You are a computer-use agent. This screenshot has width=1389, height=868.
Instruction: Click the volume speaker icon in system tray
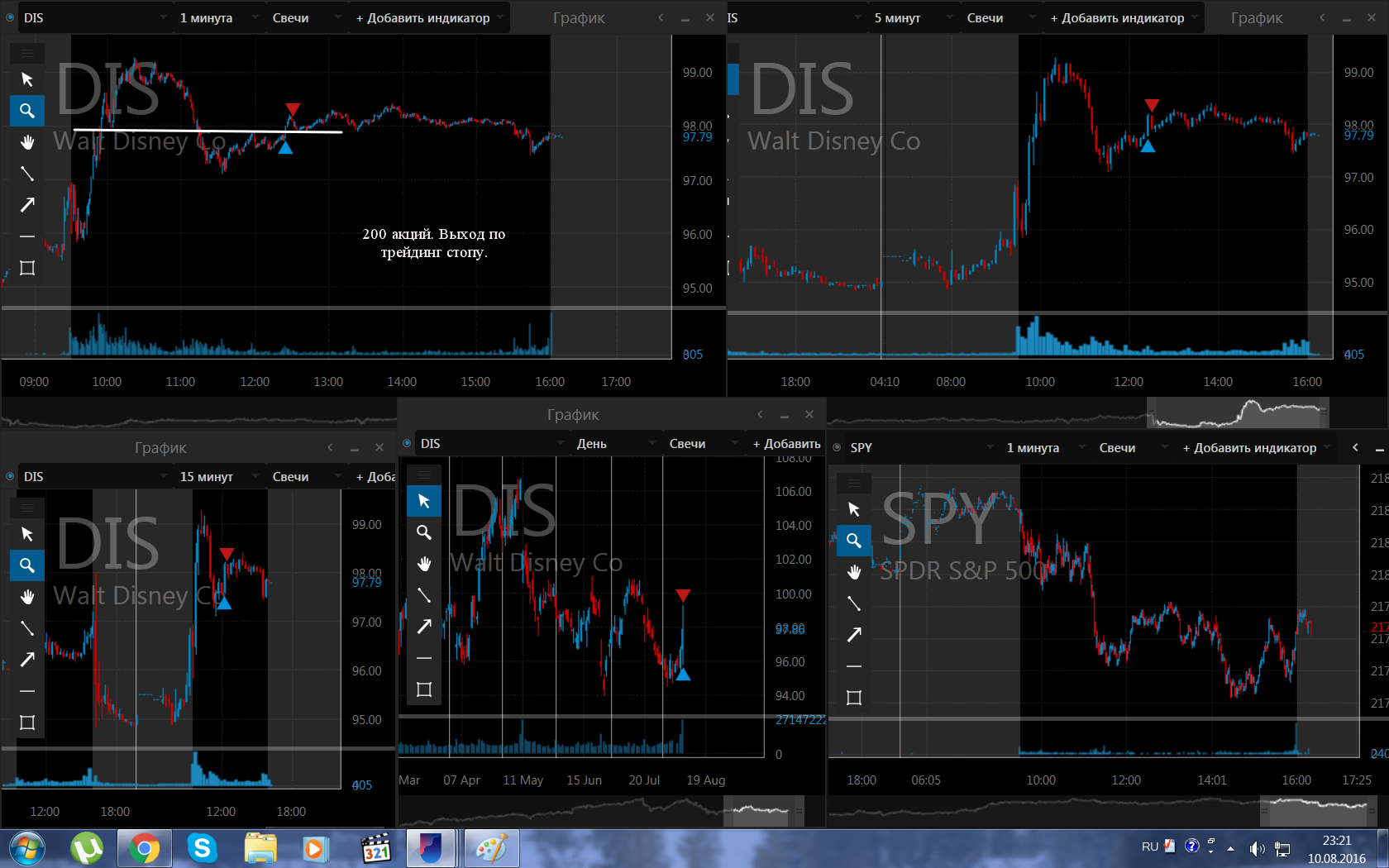[x=1257, y=848]
